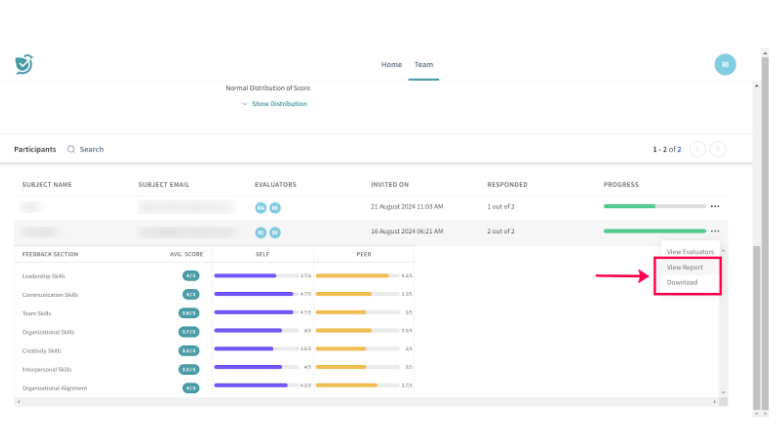Click the app logo in the header
Screen dimensions: 776x427
24,64
